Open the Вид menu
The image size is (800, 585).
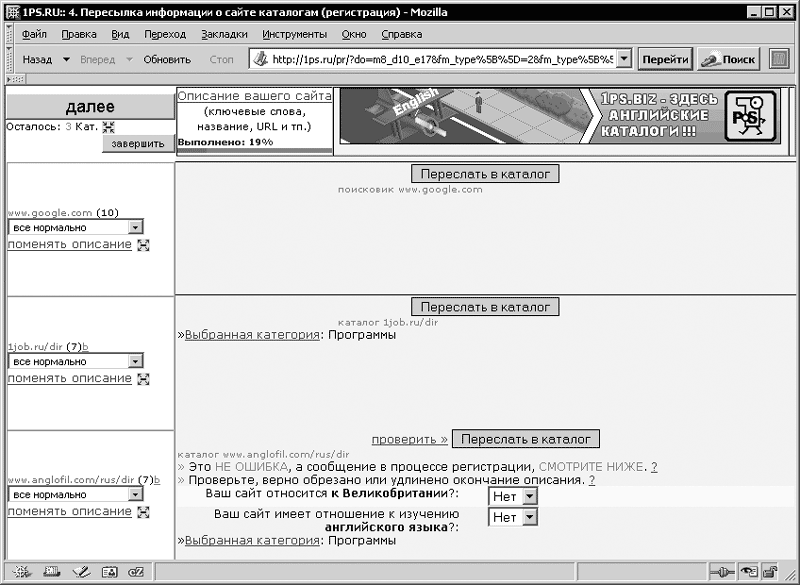point(120,34)
